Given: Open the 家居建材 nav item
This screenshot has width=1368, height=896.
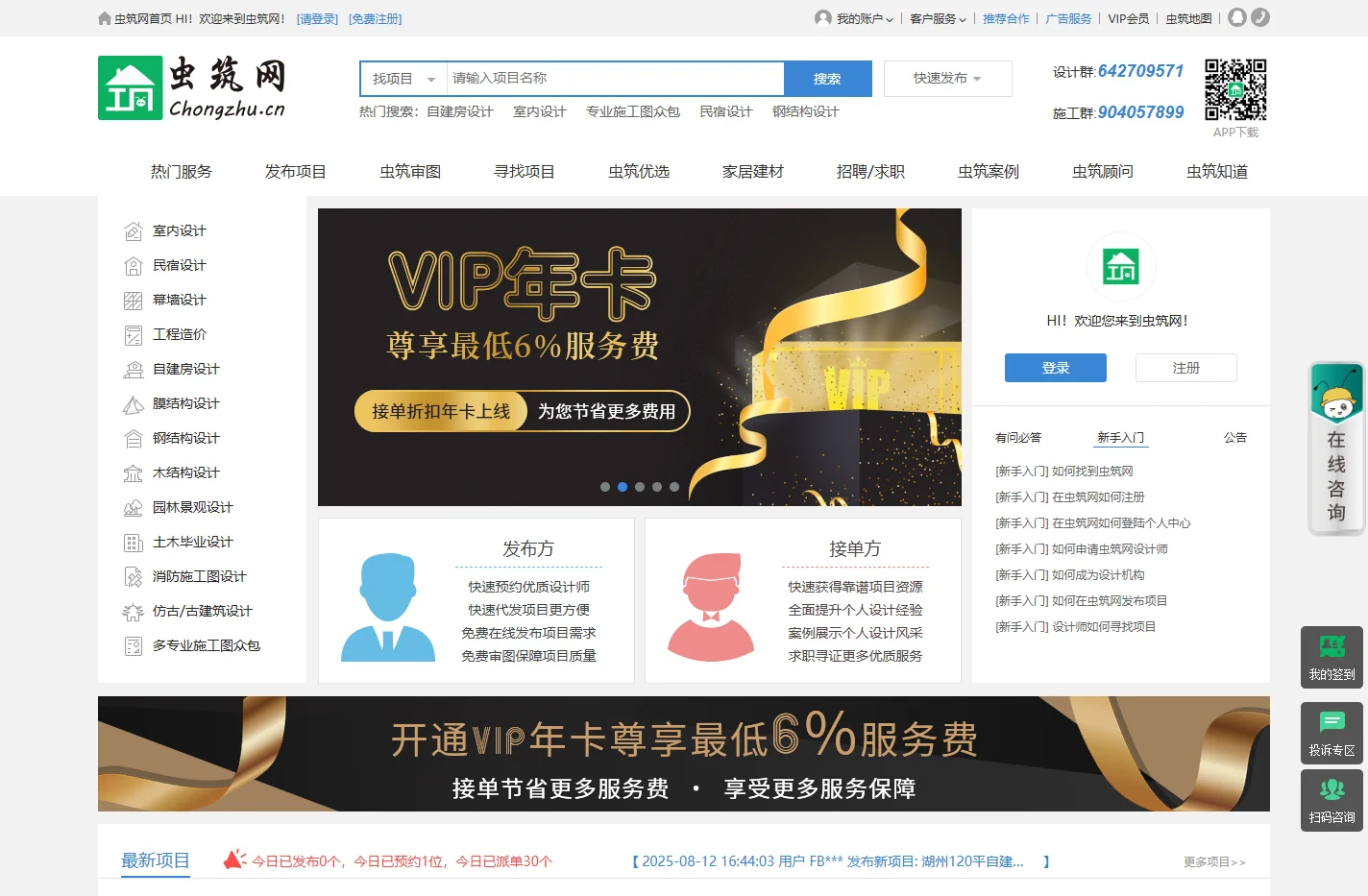Looking at the screenshot, I should tap(753, 172).
